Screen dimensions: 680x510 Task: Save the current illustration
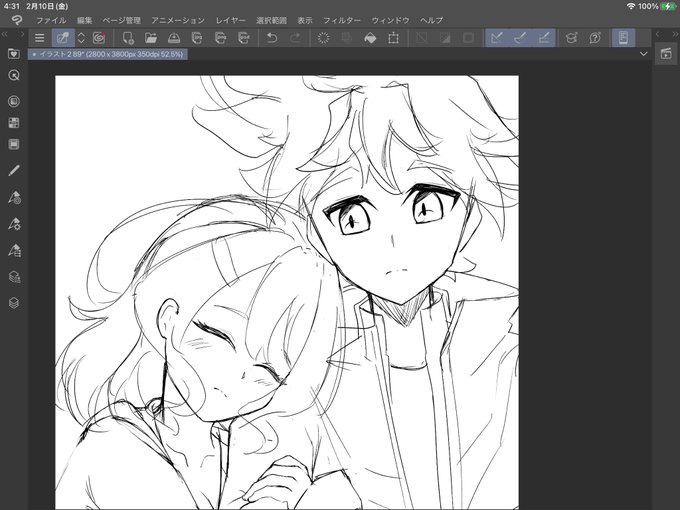click(174, 38)
